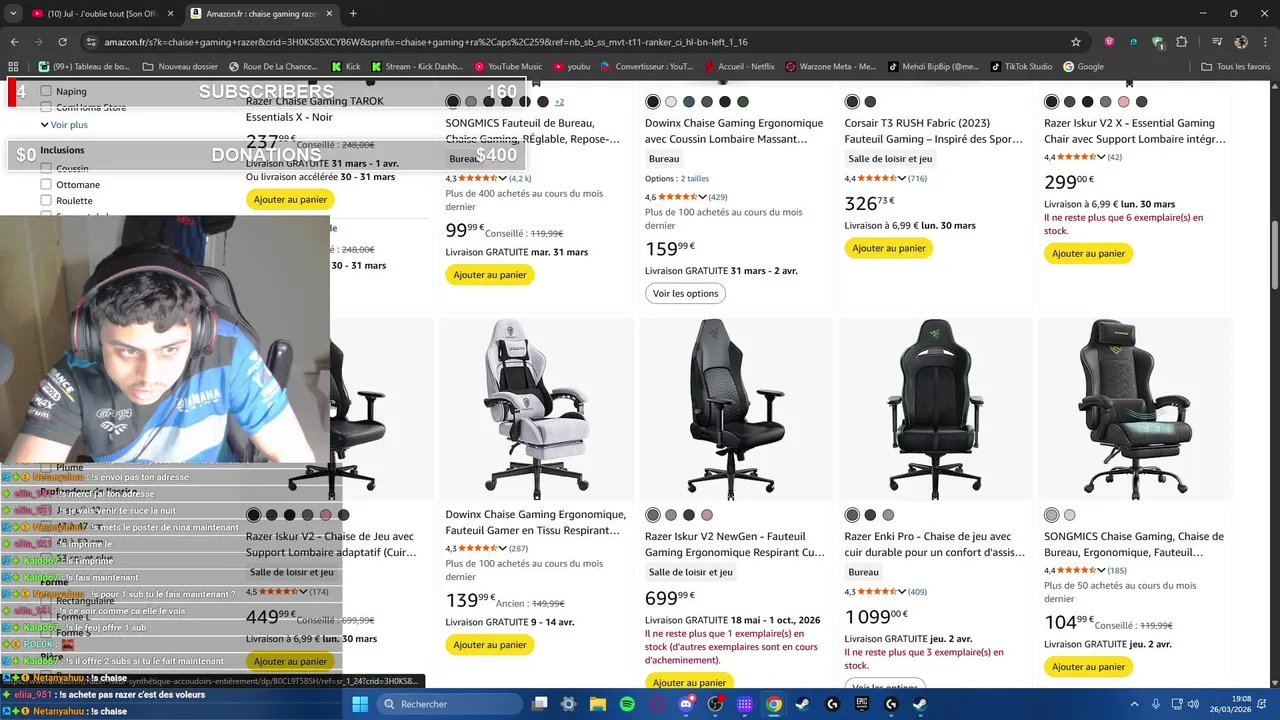The width and height of the screenshot is (1280, 720).
Task: Open the Chrome extensions puzzle icon
Action: coord(1181,42)
